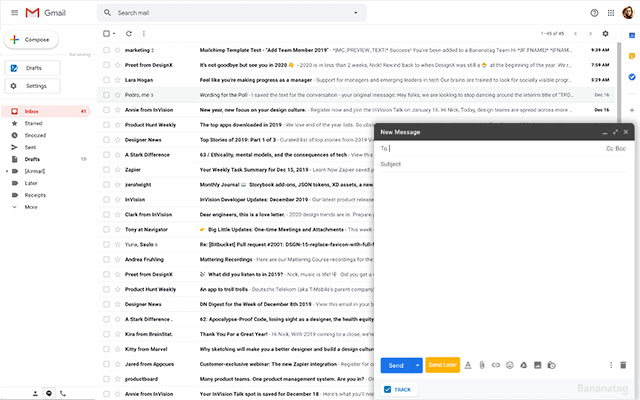Add Bcc recipients
This screenshot has width=640, height=400.
coord(621,149)
